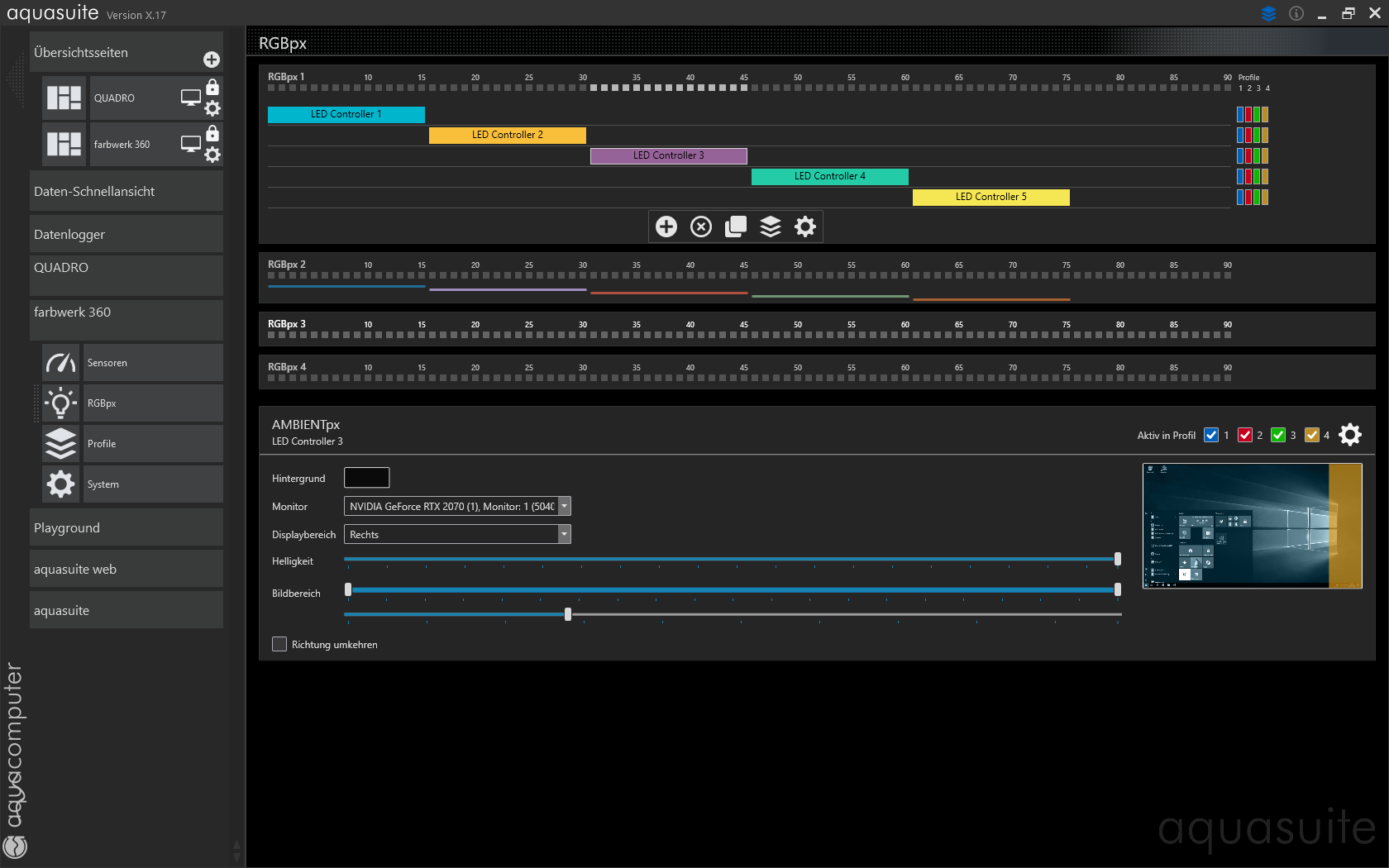Open QUADRO overview page settings gear

(212, 108)
